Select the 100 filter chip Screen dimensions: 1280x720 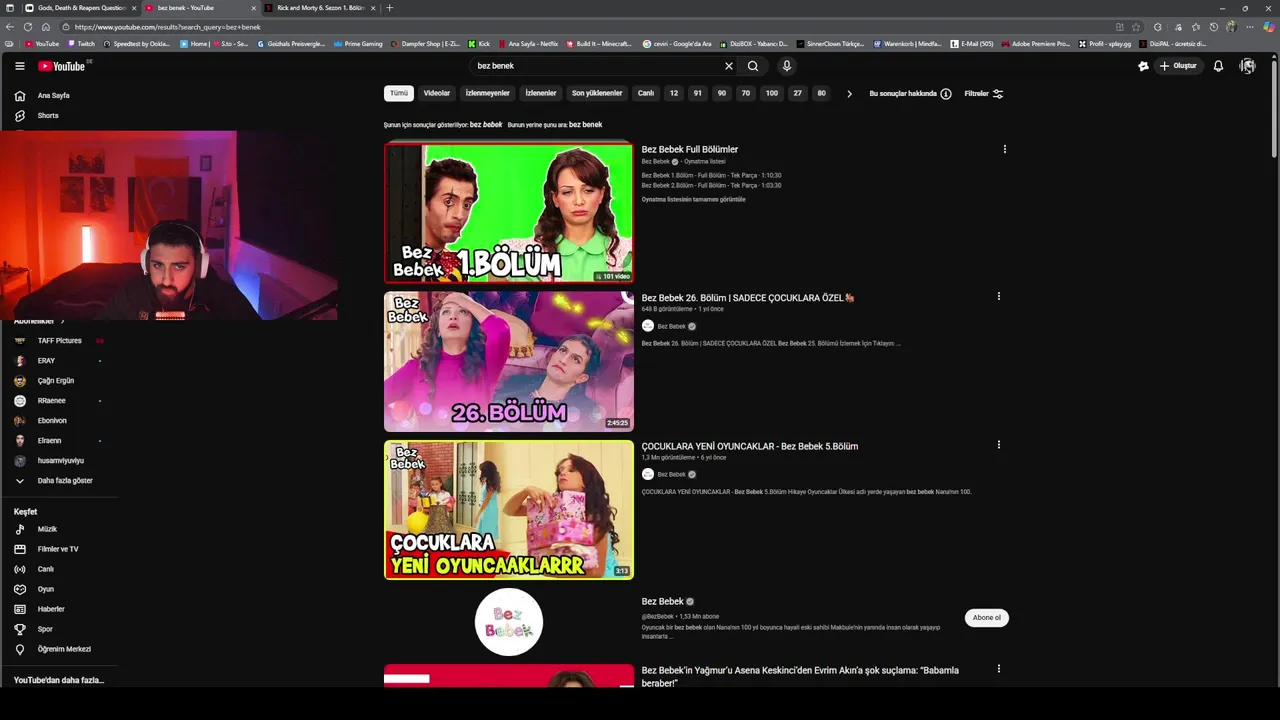tap(772, 93)
